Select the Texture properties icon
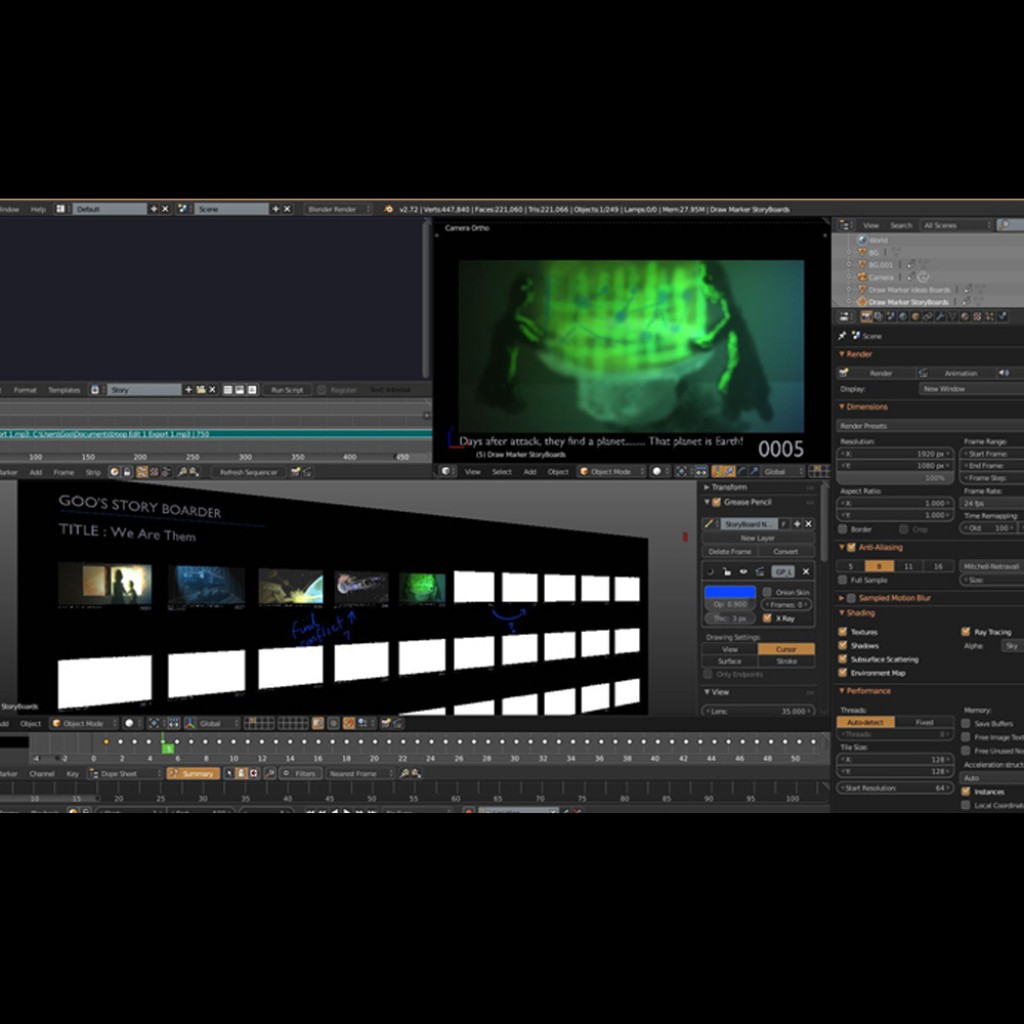1024x1024 pixels. click(976, 316)
